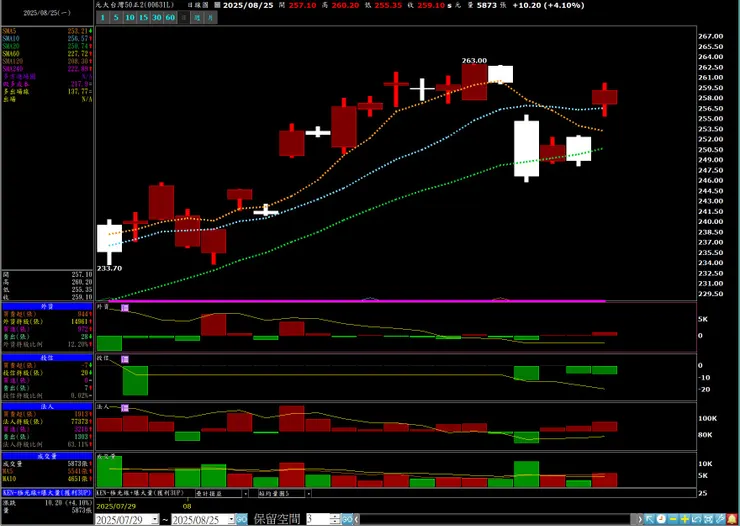
Task: Click the date 2025/08/25(一) box at top left
Action: pos(47,13)
